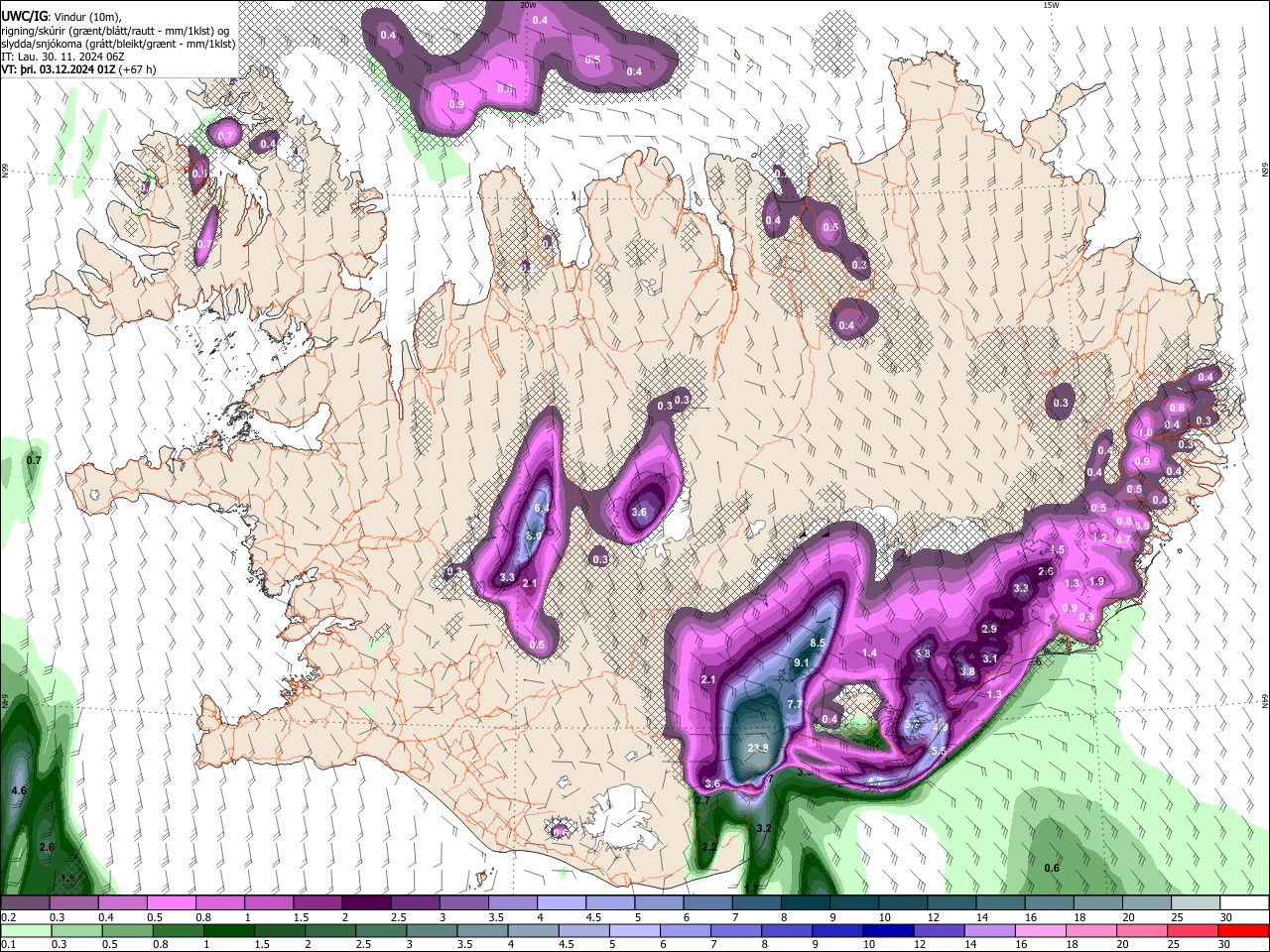The image size is (1270, 952).
Task: Click the 7.7 value label
Action: (794, 704)
